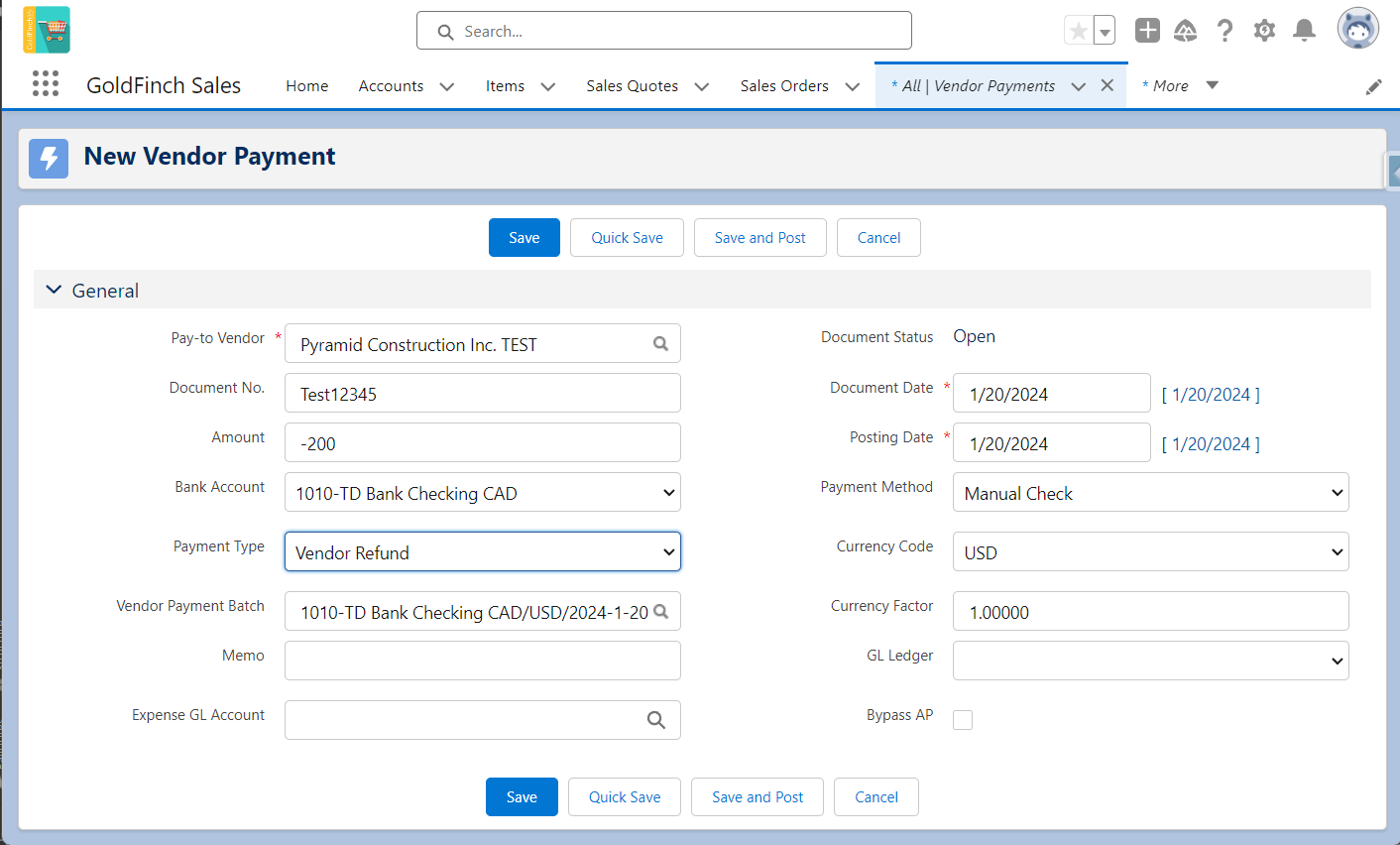Click the Expense GL Account lookup magnifier
This screenshot has height=845, width=1400.
(656, 720)
